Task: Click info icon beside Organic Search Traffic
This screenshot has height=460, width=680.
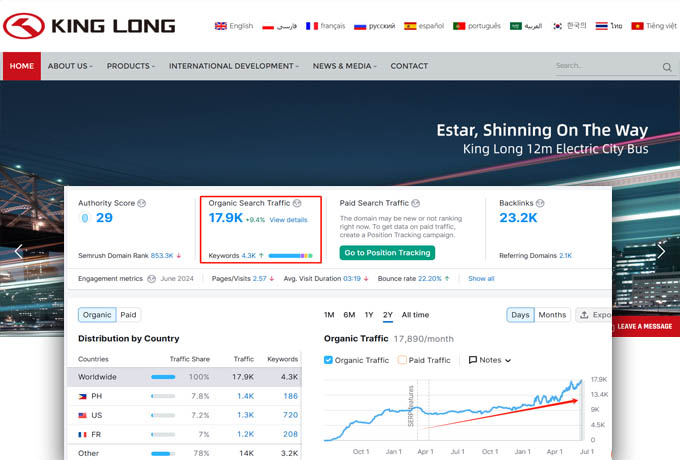Action: [x=297, y=203]
